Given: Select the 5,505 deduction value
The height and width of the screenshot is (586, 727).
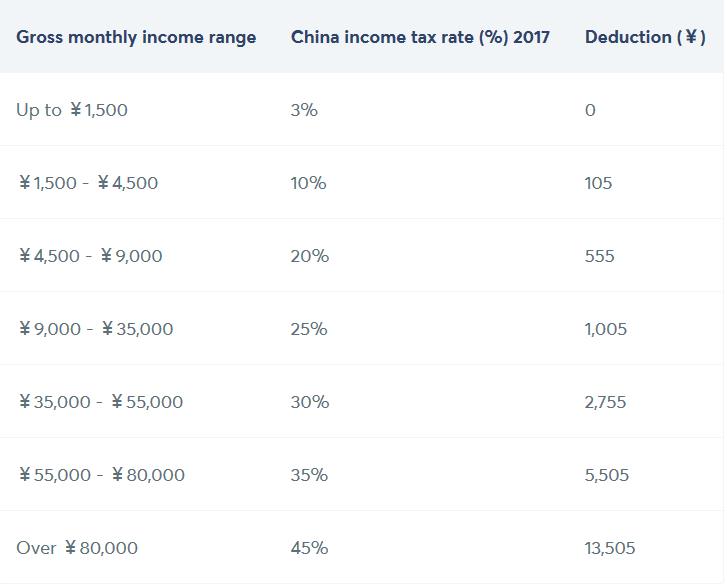Looking at the screenshot, I should 607,475.
